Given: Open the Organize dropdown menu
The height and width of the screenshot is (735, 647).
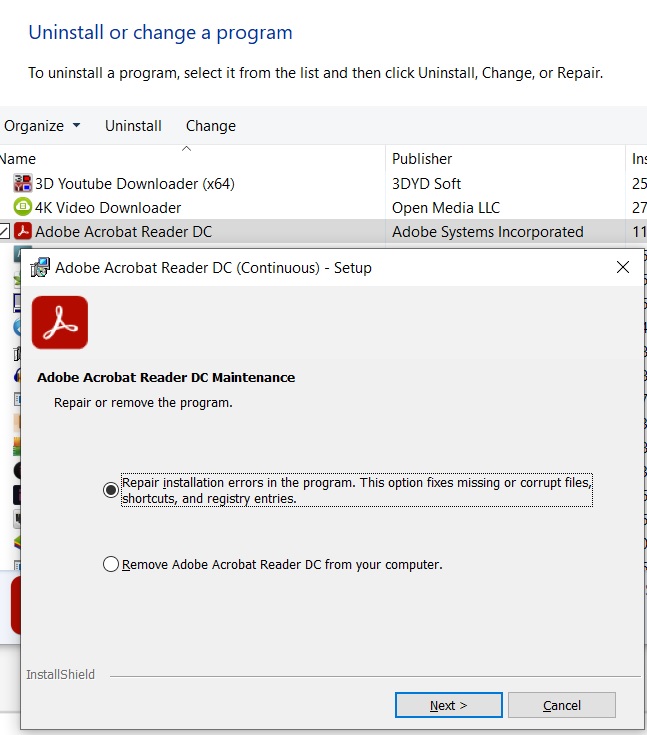Looking at the screenshot, I should 42,126.
